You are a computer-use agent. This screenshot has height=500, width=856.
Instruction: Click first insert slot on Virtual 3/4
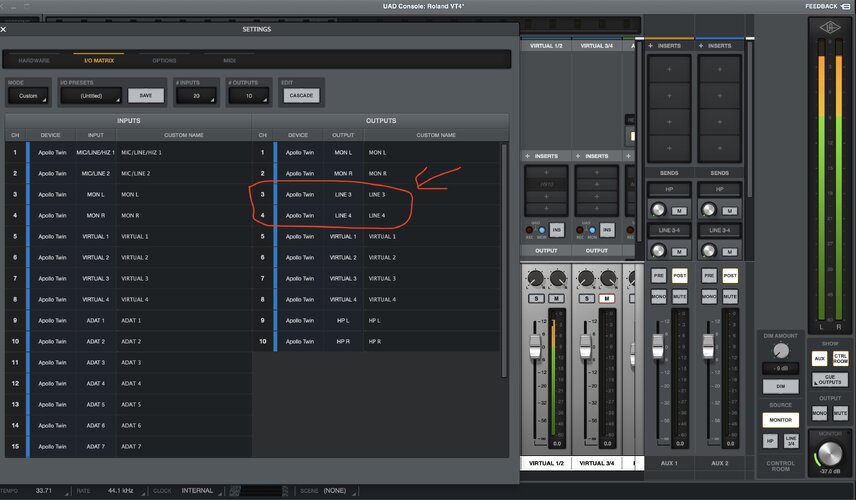click(597, 172)
